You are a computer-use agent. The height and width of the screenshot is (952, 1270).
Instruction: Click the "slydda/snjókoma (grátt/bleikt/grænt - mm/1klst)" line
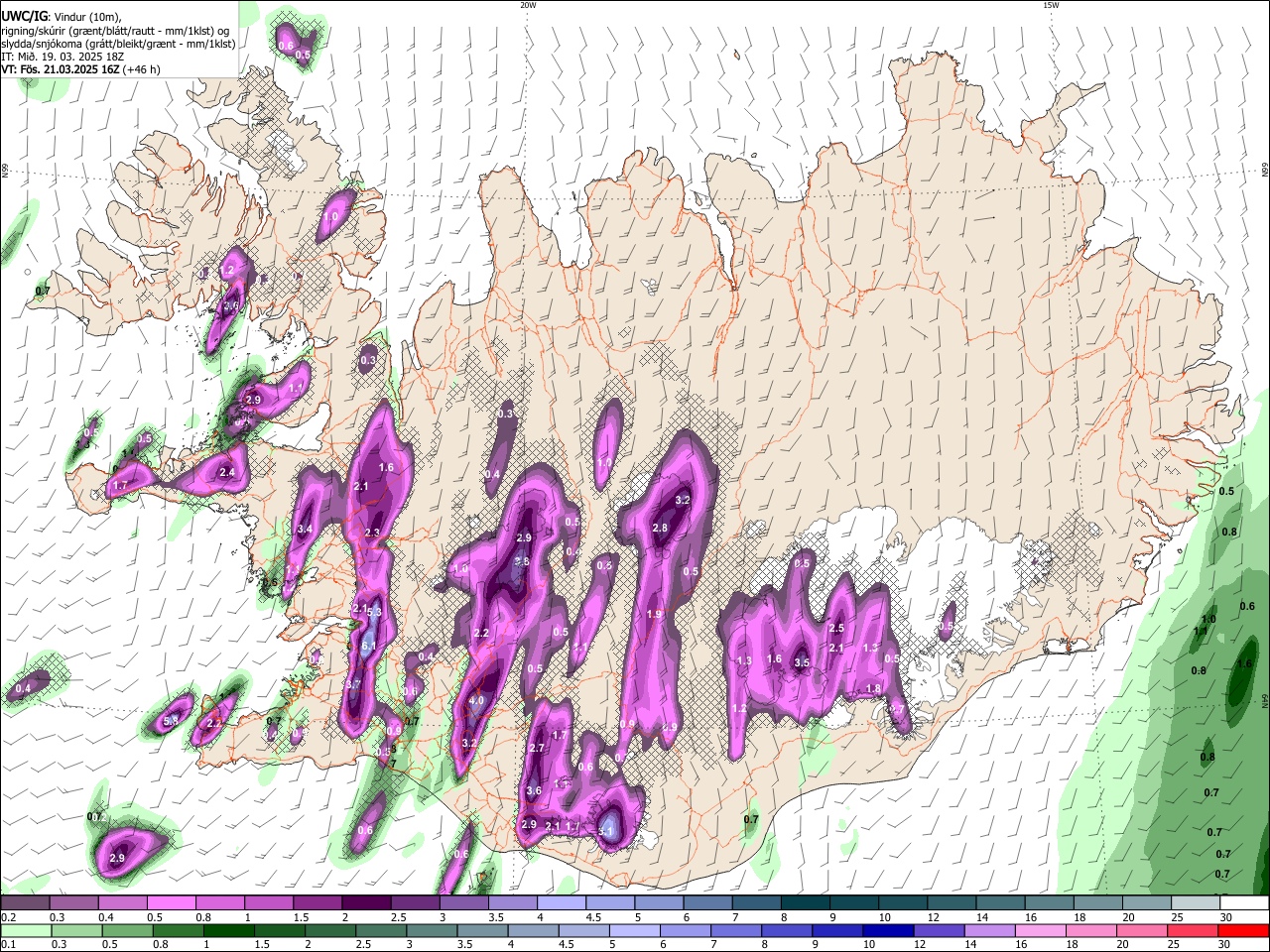[118, 44]
